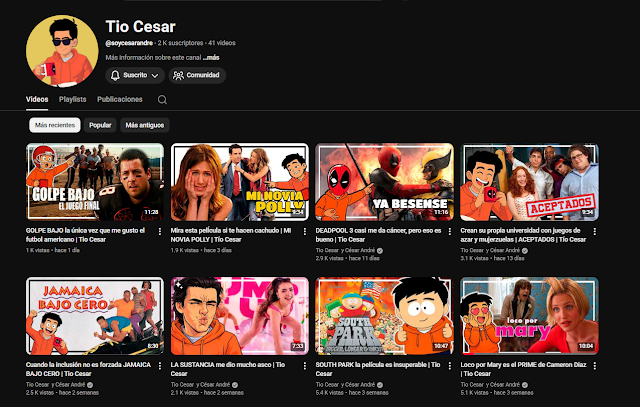
Task: Open title 'Loco por Mary es el PRIME'
Action: pos(523,369)
